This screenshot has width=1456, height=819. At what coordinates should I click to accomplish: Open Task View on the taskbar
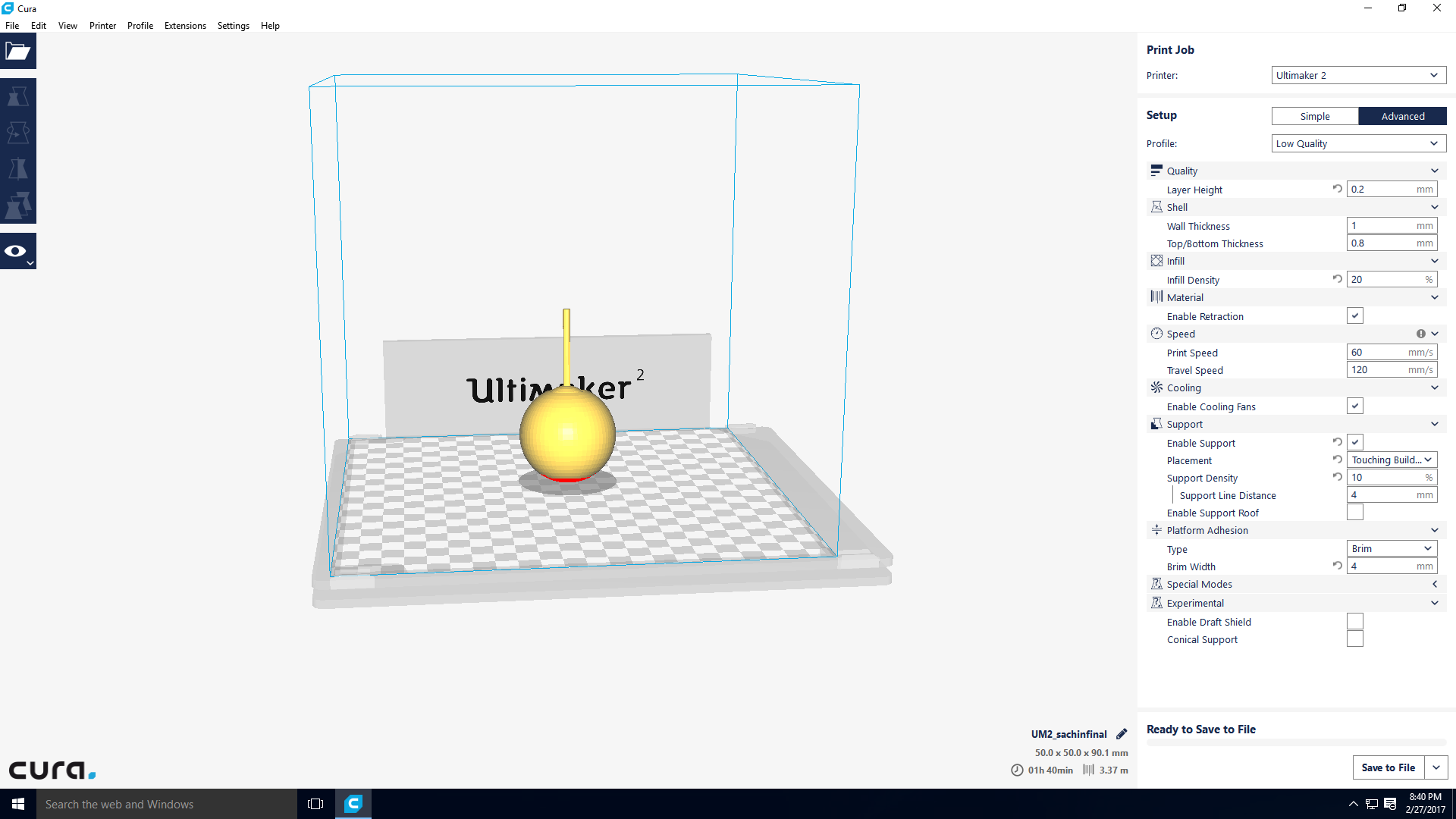click(x=315, y=804)
